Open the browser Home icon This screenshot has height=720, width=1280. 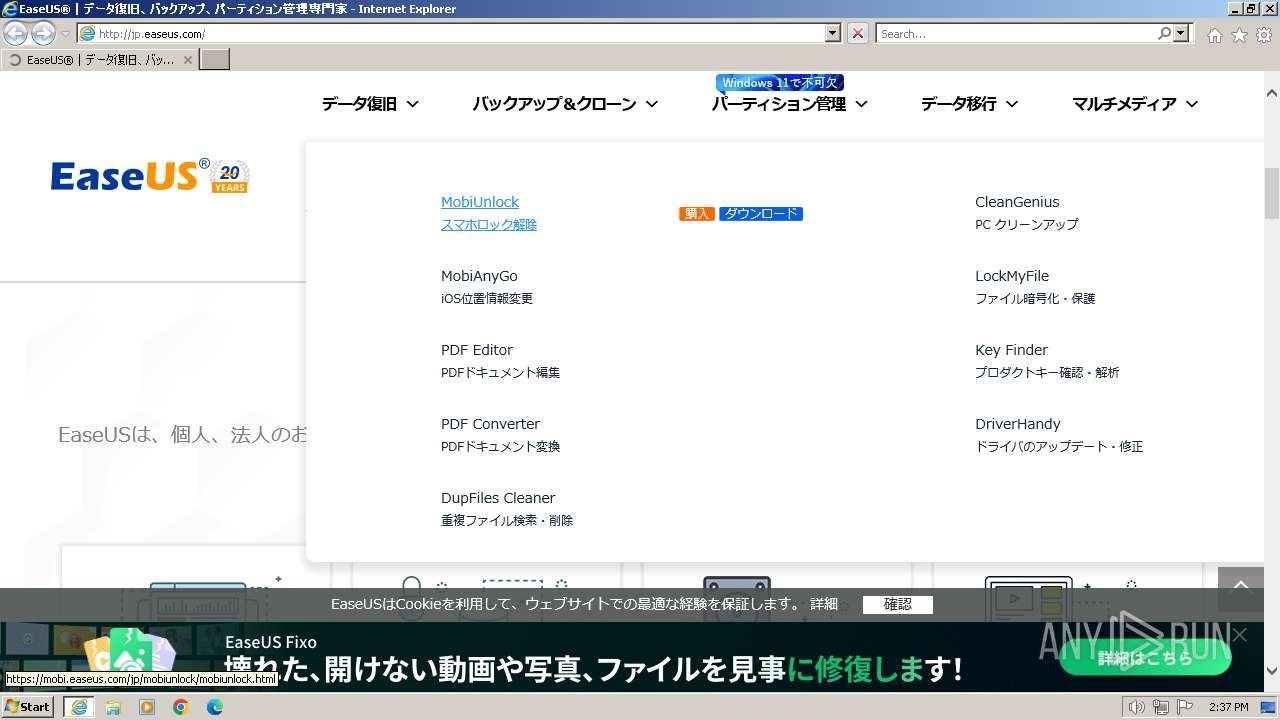(x=1214, y=35)
